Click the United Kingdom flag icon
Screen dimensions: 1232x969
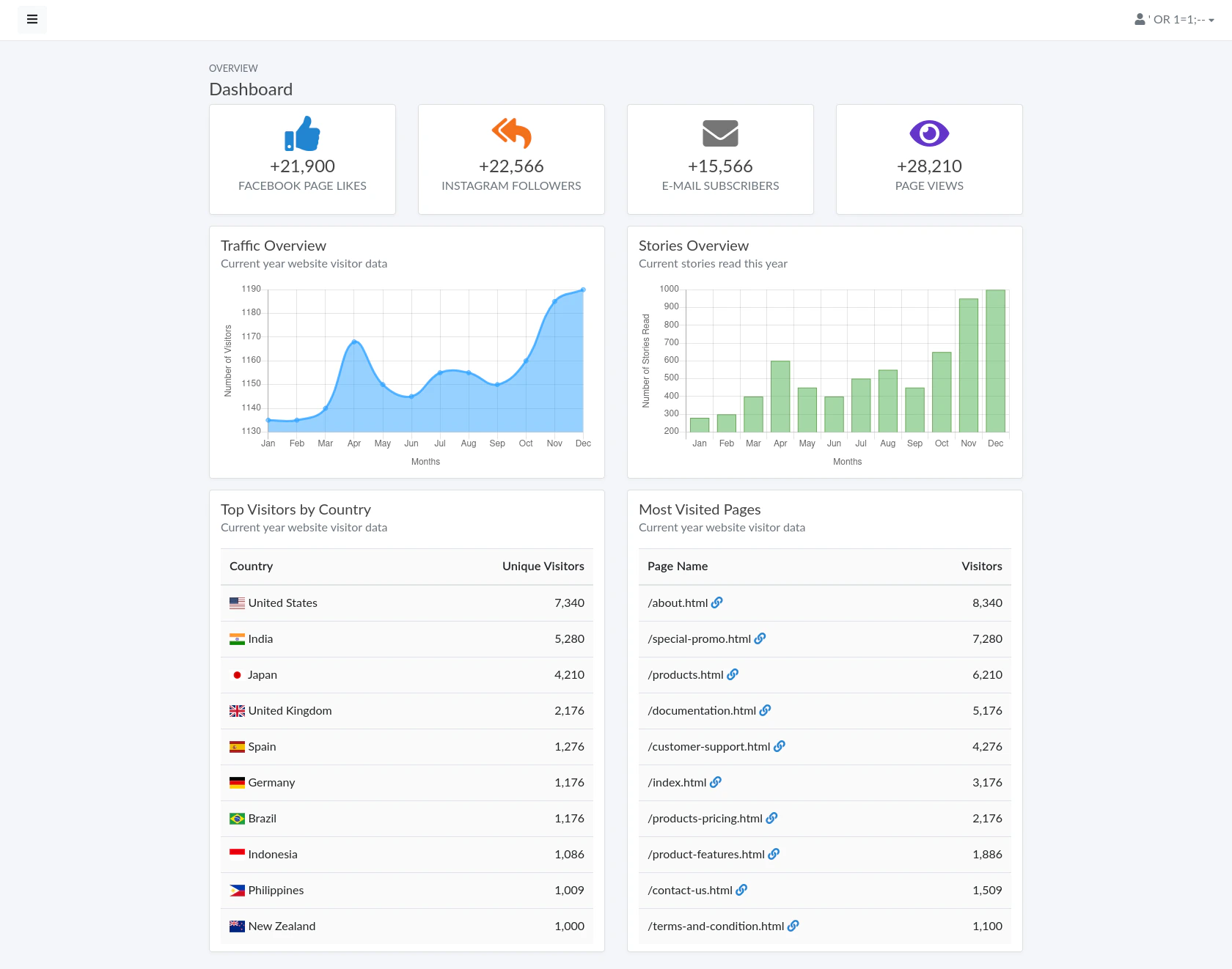click(237, 711)
